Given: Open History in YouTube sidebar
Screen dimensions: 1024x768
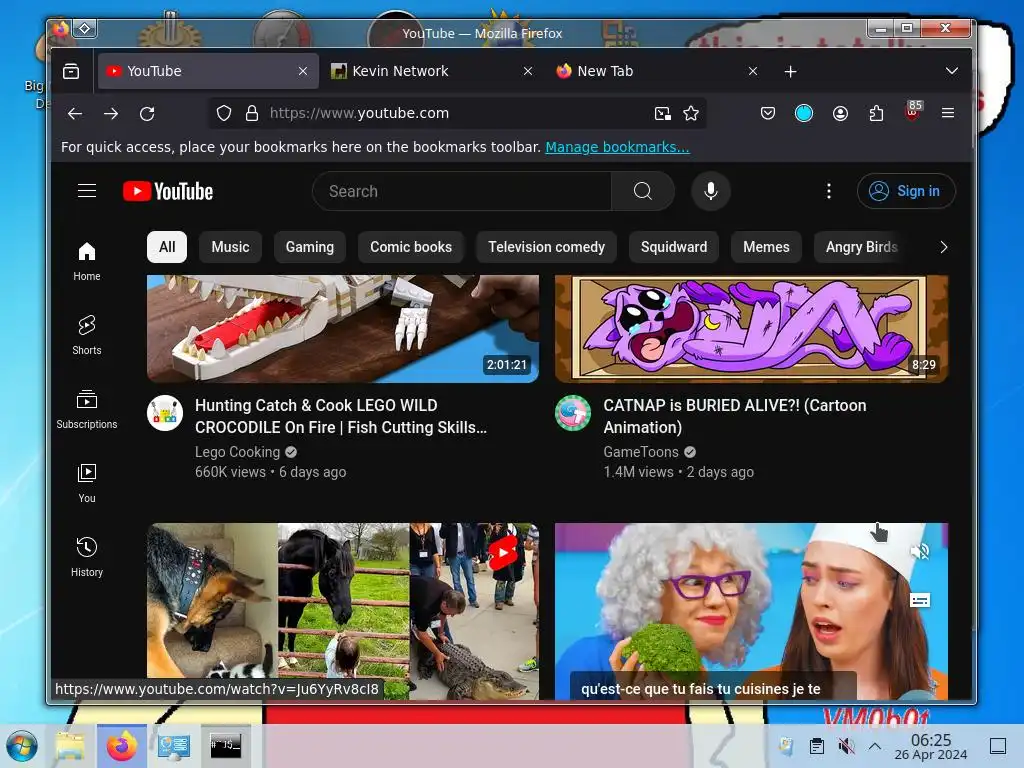Looking at the screenshot, I should point(87,557).
